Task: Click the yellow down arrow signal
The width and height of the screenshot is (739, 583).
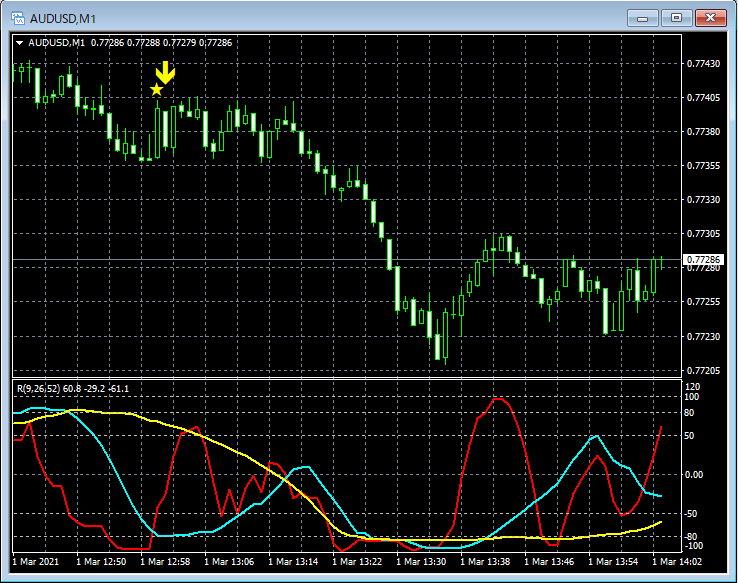Action: (x=165, y=72)
